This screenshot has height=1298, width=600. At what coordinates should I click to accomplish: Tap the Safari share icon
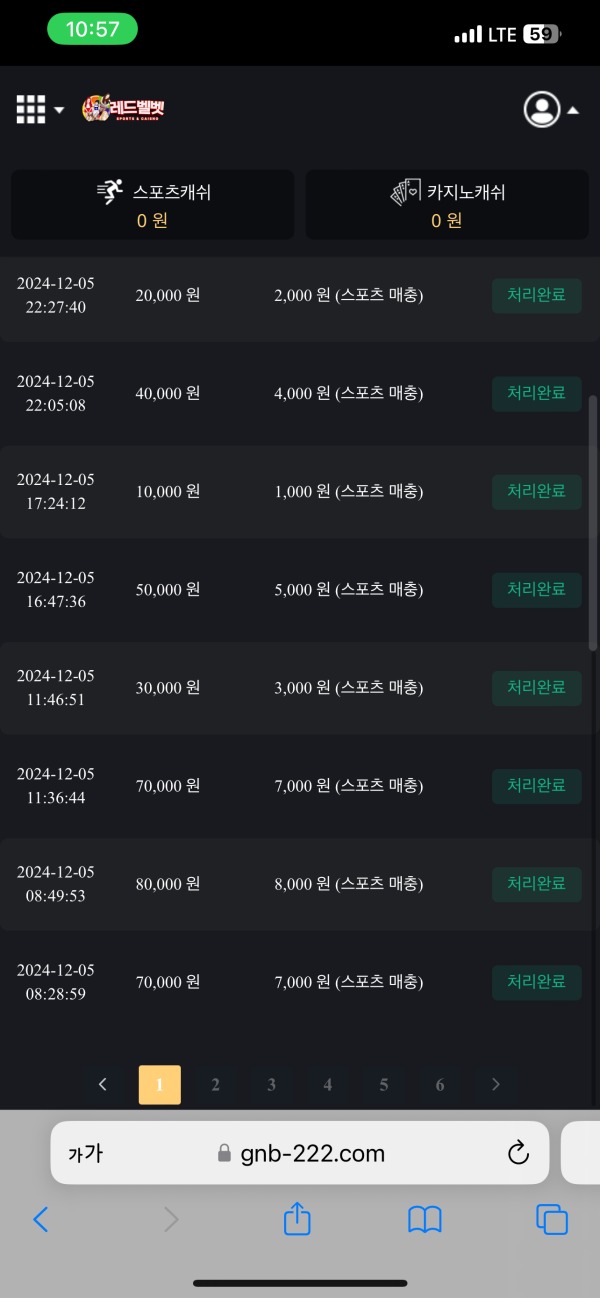pyautogui.click(x=296, y=1219)
